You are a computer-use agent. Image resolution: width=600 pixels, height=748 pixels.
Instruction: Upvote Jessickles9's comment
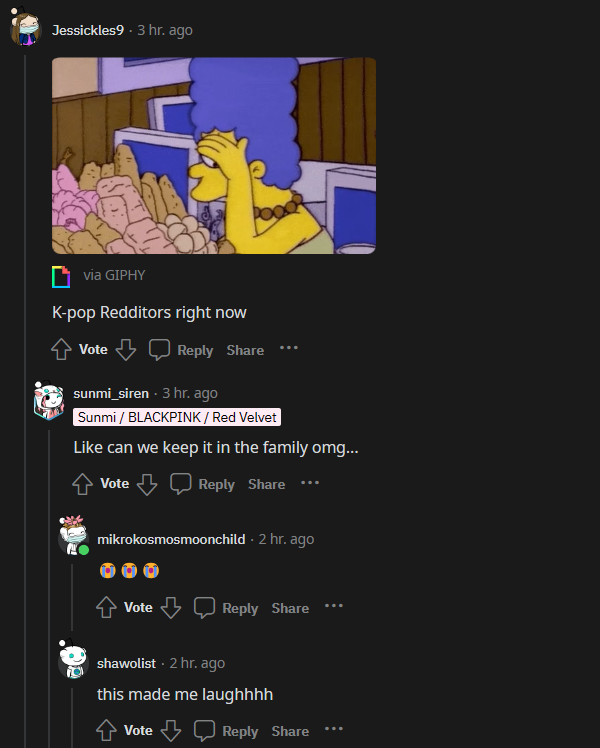(x=62, y=349)
